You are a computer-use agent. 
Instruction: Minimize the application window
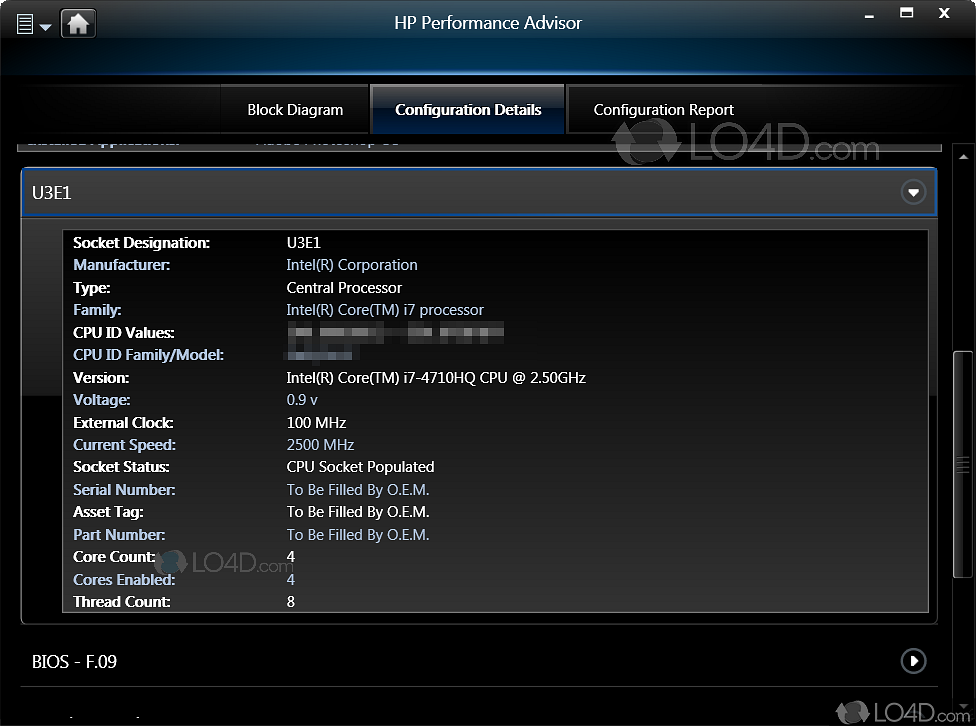click(868, 15)
